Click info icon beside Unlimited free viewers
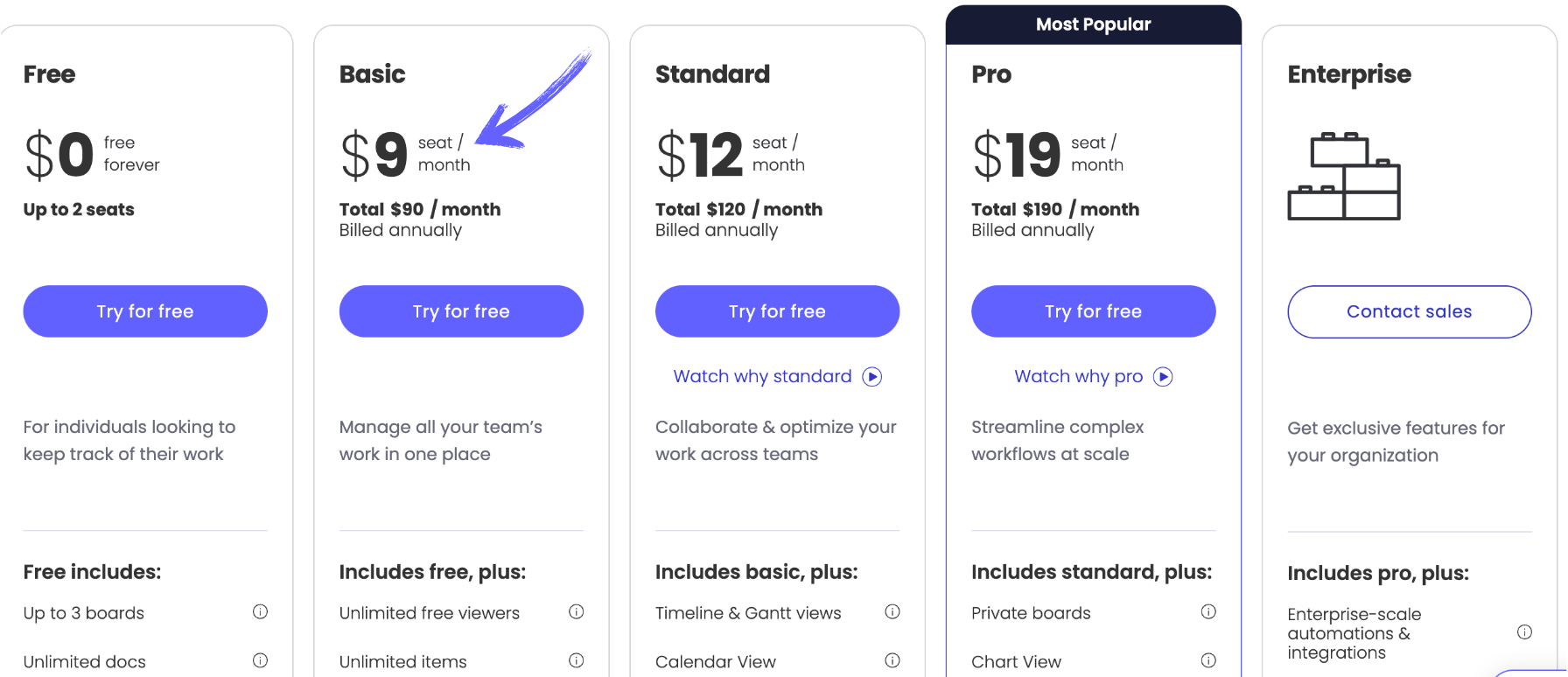 click(x=576, y=611)
